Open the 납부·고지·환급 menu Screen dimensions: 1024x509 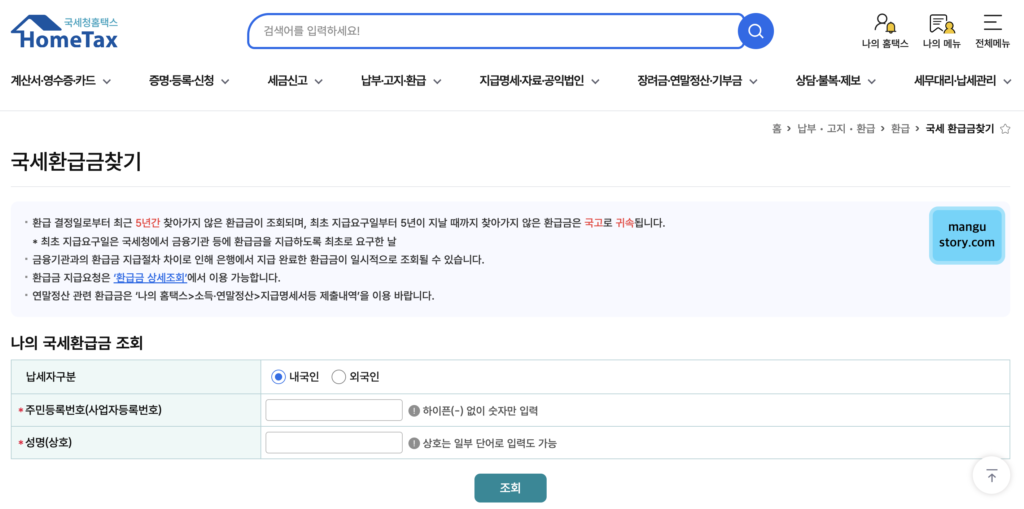(394, 81)
